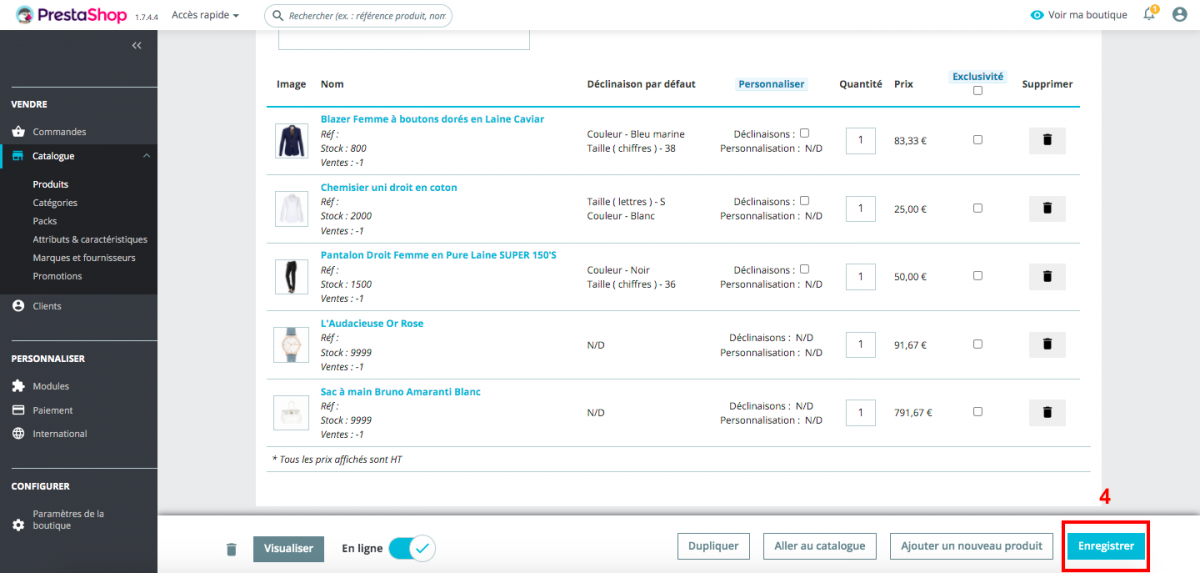Click the quantity field for Sac à main Bruno

click(x=860, y=412)
